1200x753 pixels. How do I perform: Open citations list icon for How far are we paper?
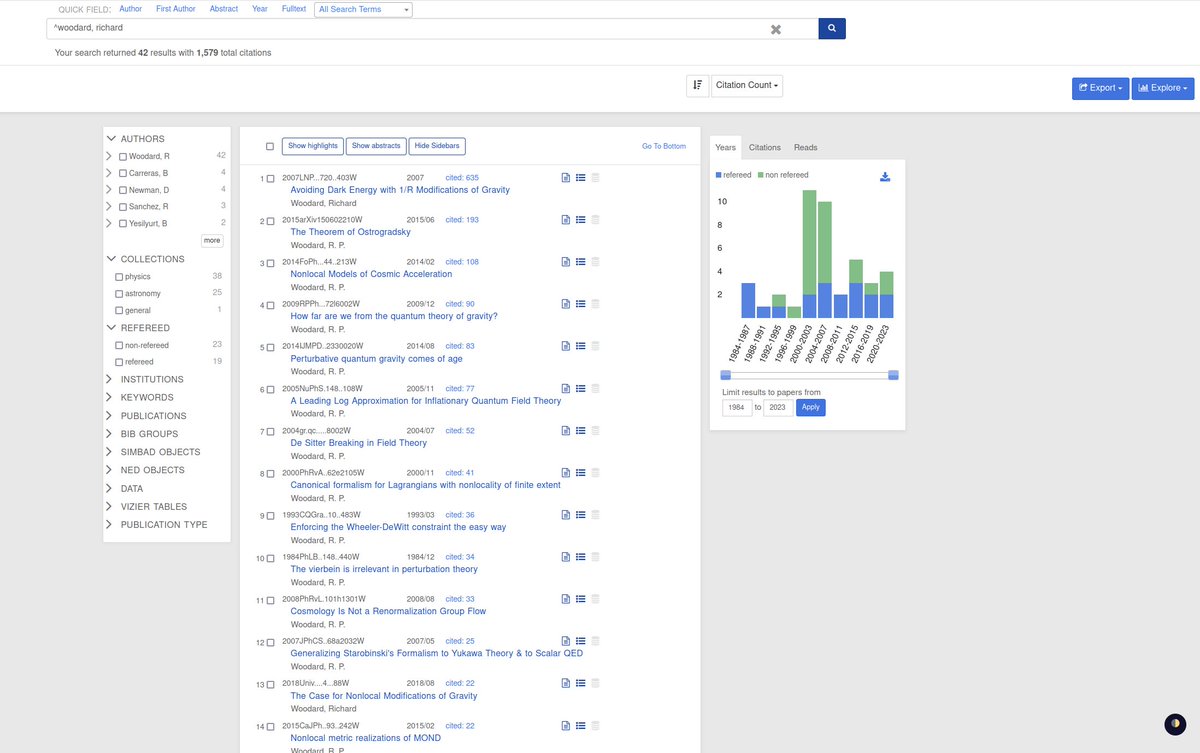(x=580, y=304)
